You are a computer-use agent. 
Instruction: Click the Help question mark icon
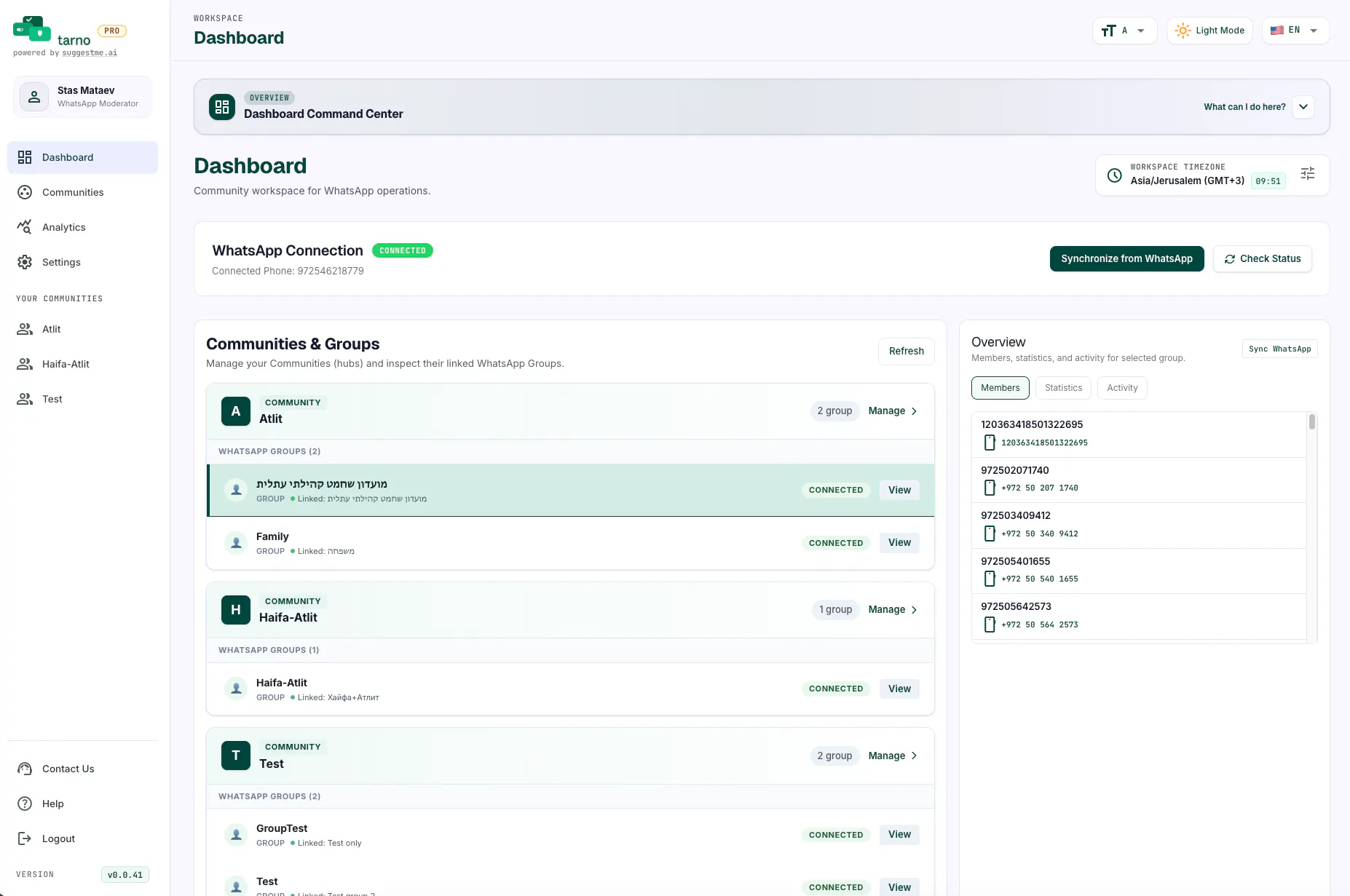pos(25,804)
